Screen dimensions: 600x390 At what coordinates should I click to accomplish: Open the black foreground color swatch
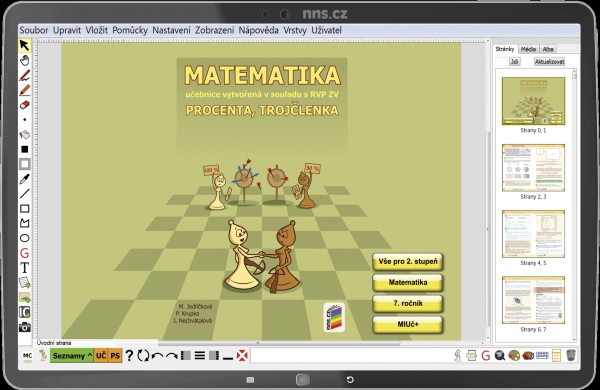tap(24, 149)
